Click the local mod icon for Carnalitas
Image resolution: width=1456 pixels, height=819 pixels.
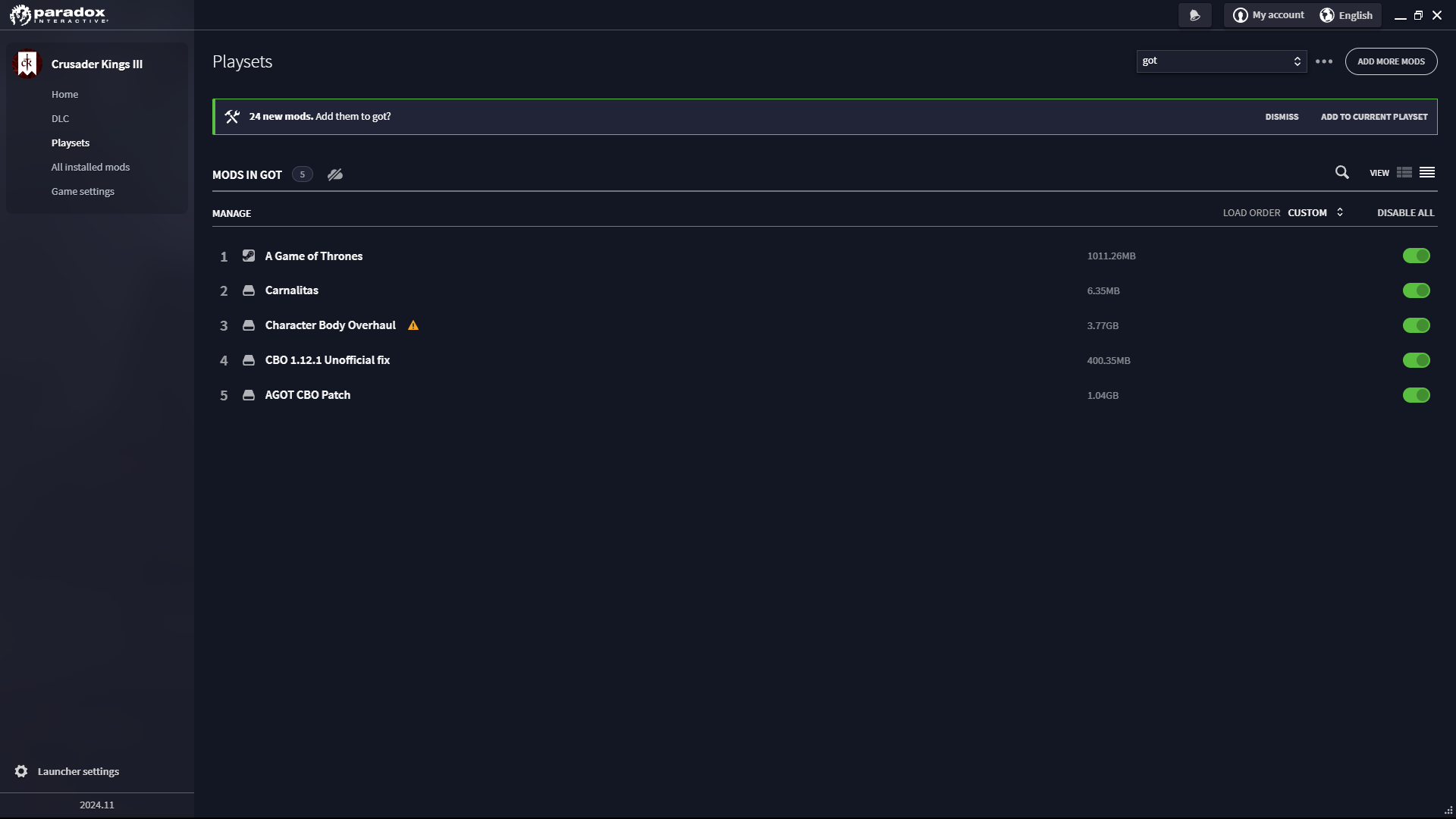(249, 290)
